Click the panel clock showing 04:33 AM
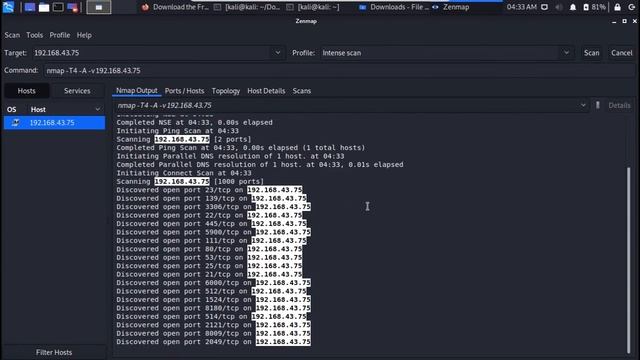640x360 pixels. [x=522, y=7]
